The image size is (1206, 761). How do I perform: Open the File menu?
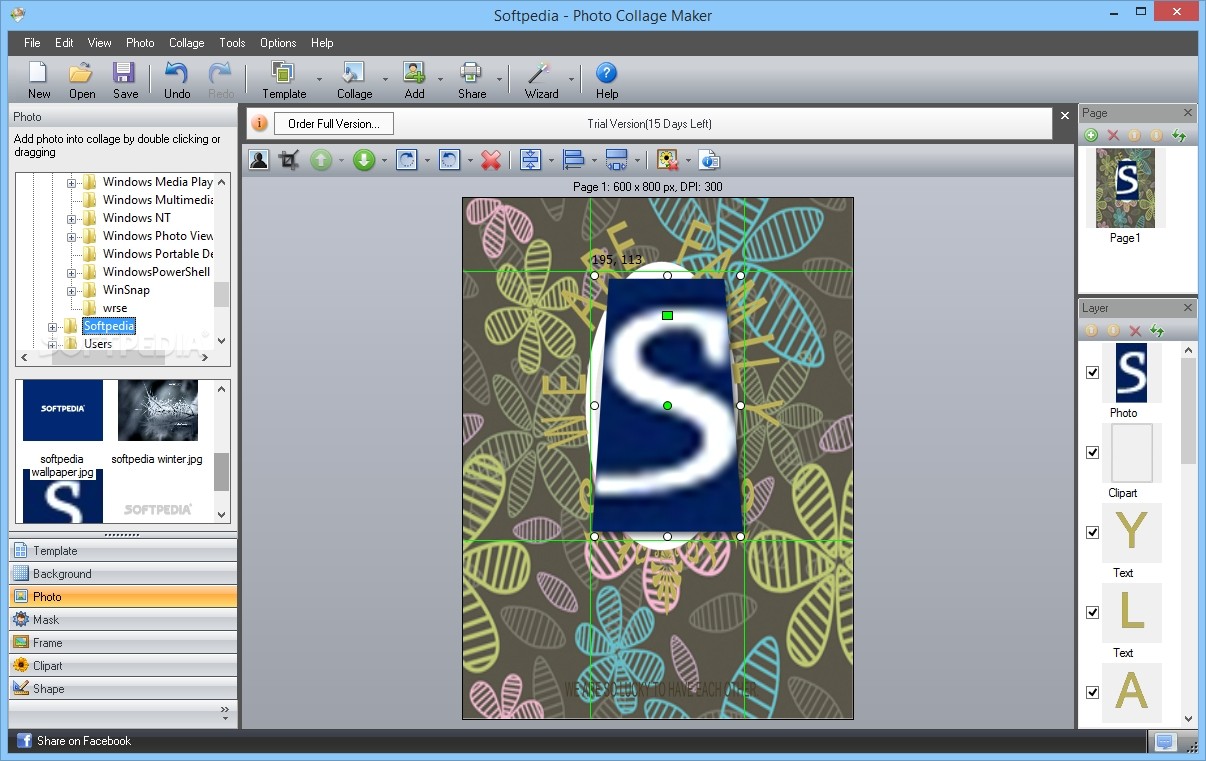click(33, 43)
